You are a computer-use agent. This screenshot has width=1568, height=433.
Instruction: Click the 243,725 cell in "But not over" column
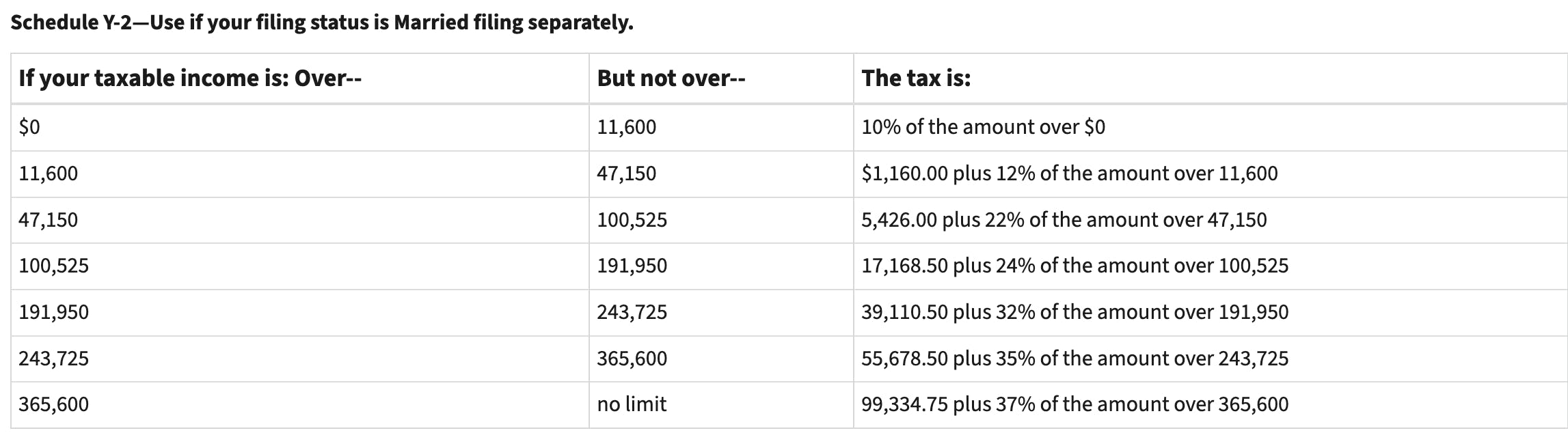point(632,312)
